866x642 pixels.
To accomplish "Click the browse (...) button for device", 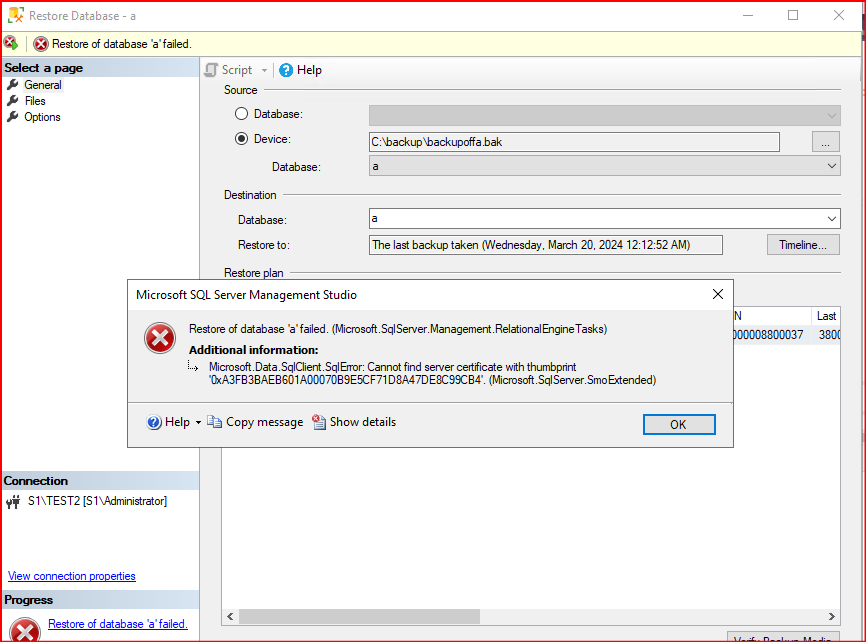I will (825, 142).
